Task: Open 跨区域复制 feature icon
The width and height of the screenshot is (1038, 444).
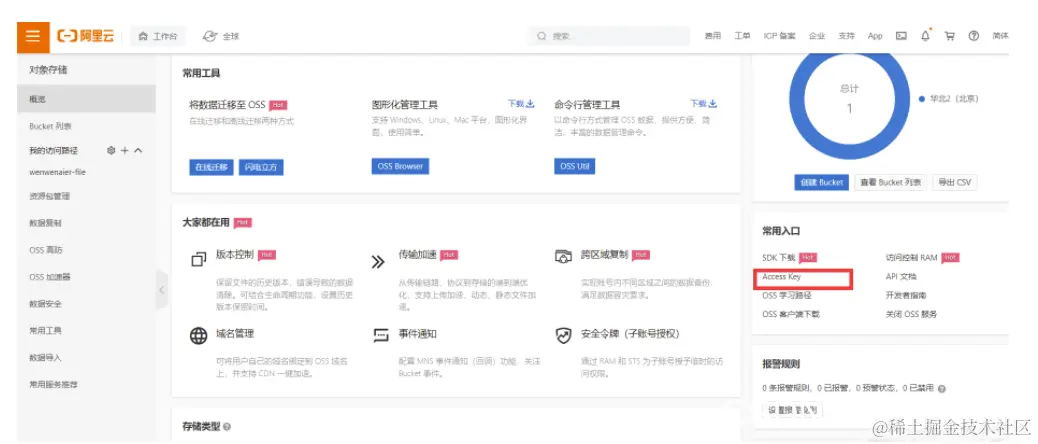Action: pyautogui.click(x=563, y=256)
